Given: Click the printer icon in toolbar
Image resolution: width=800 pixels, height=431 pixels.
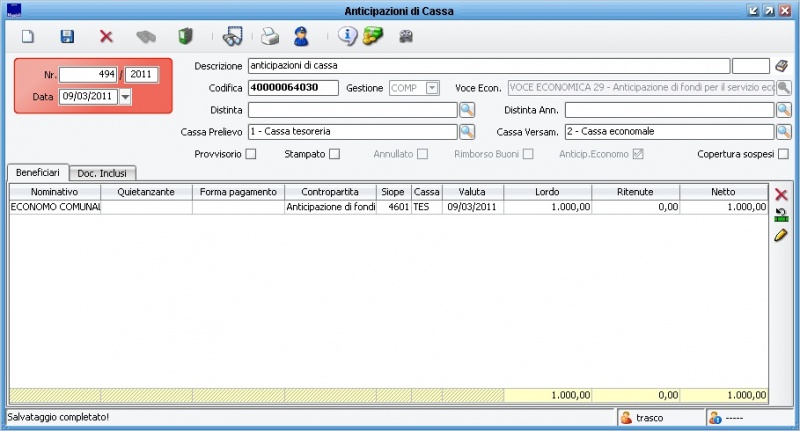Looking at the screenshot, I should click(x=269, y=37).
